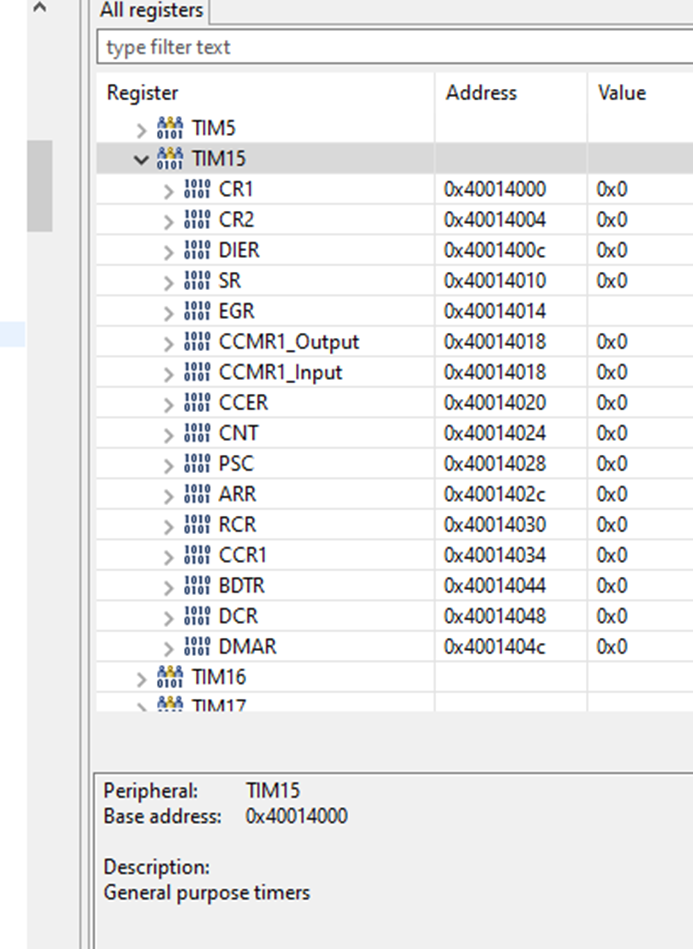The image size is (693, 949).
Task: Expand the CCMR1_Output register bitfields
Action: [168, 344]
